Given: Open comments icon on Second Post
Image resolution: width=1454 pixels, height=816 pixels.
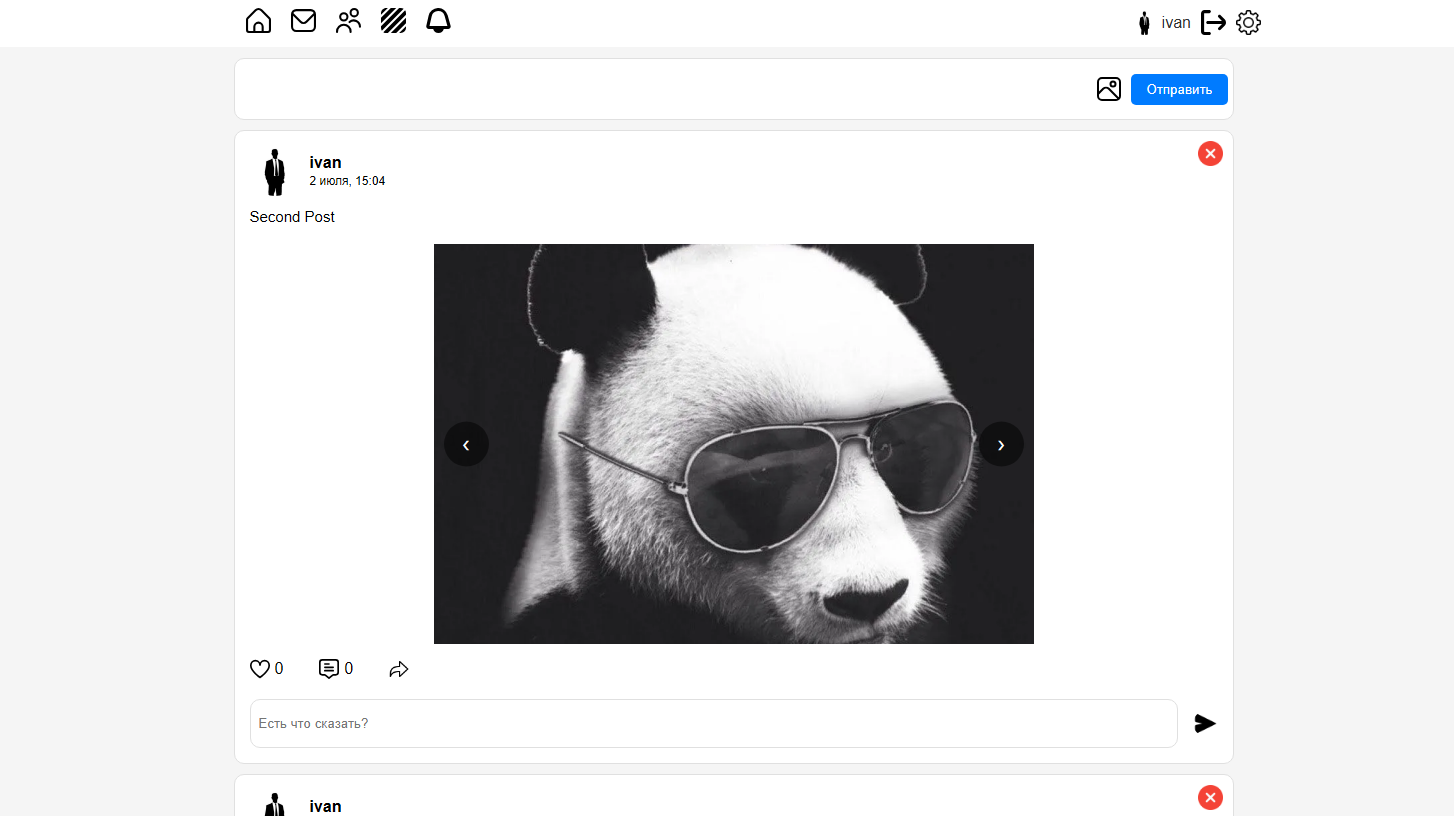Looking at the screenshot, I should [x=328, y=669].
